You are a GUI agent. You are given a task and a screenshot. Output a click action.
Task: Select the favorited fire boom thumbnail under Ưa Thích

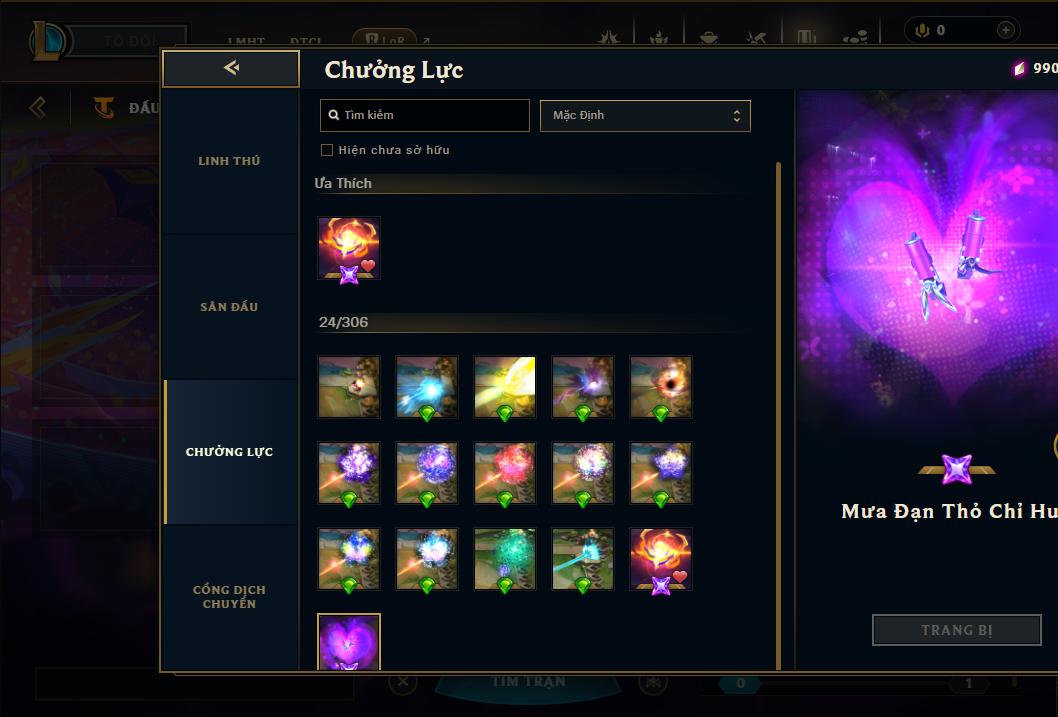[349, 248]
